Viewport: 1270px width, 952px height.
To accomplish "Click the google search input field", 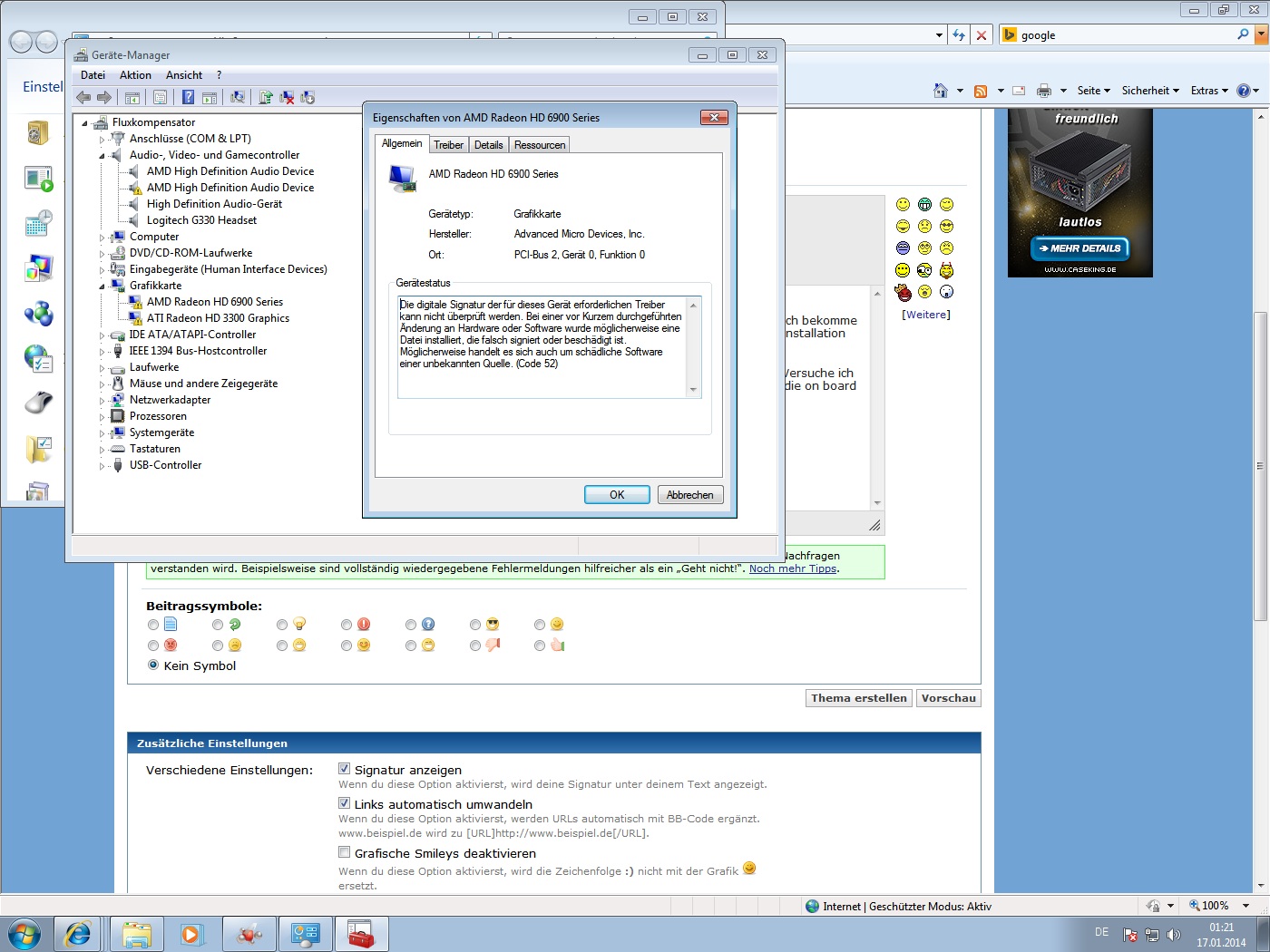I will [x=1126, y=35].
